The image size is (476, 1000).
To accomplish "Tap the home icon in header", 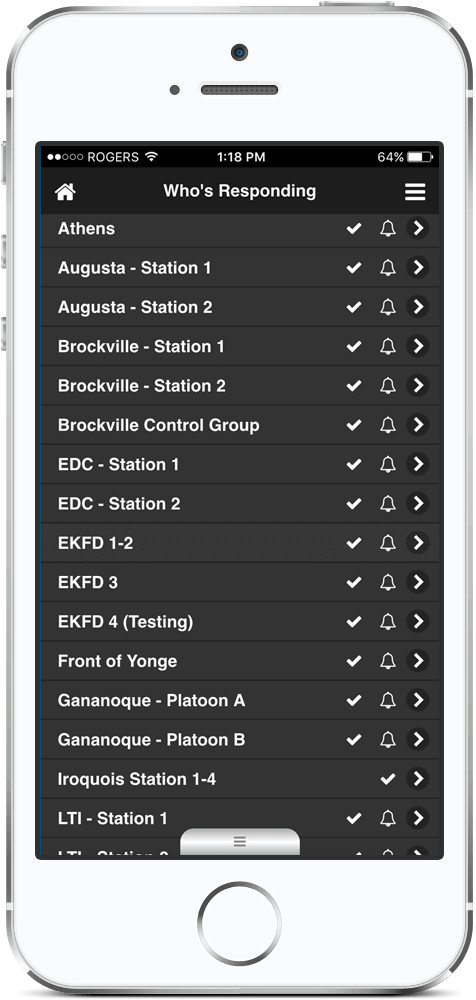I will (65, 191).
